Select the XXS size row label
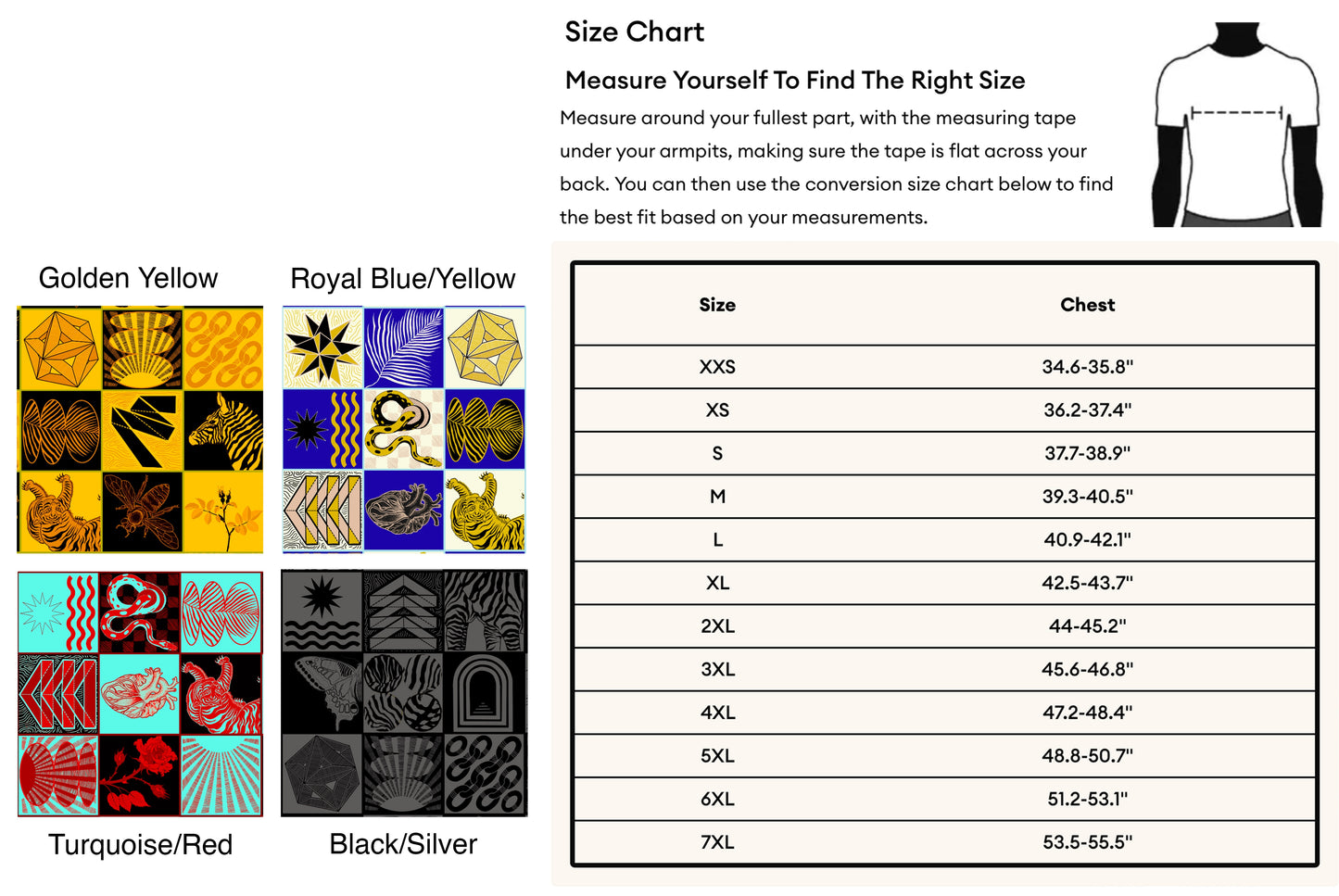Screen dimensions: 1339x896 click(x=717, y=367)
